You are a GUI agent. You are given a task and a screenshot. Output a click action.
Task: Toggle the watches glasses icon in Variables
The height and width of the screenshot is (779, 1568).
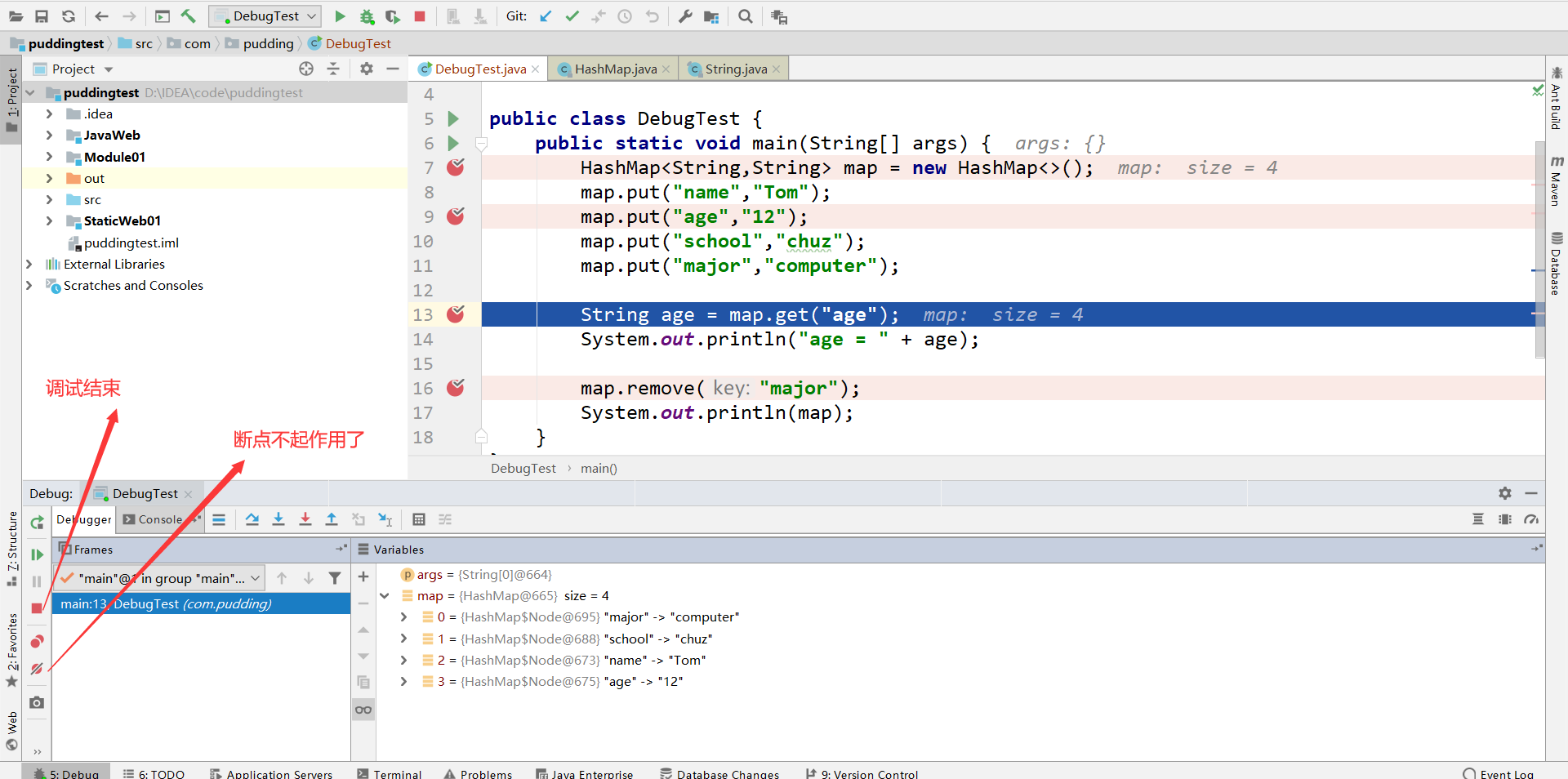[363, 710]
